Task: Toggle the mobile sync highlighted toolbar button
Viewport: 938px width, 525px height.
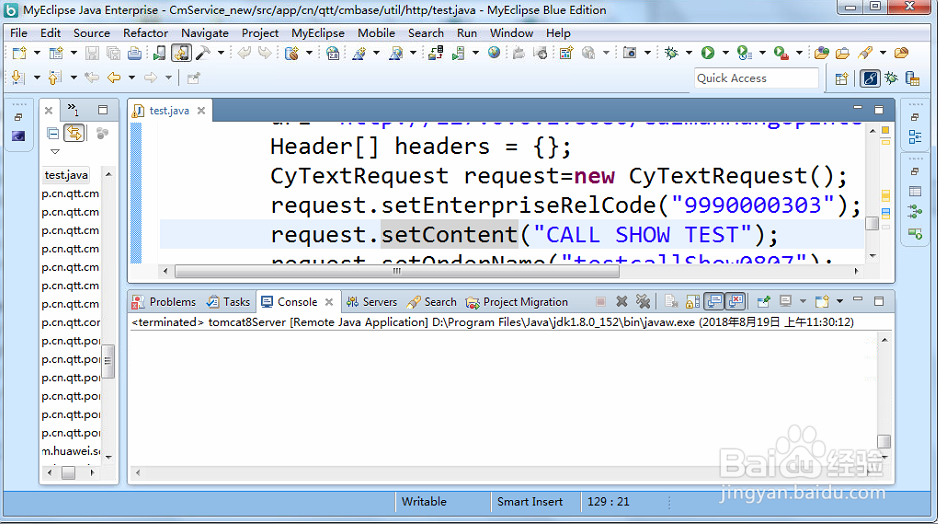Action: (x=181, y=53)
